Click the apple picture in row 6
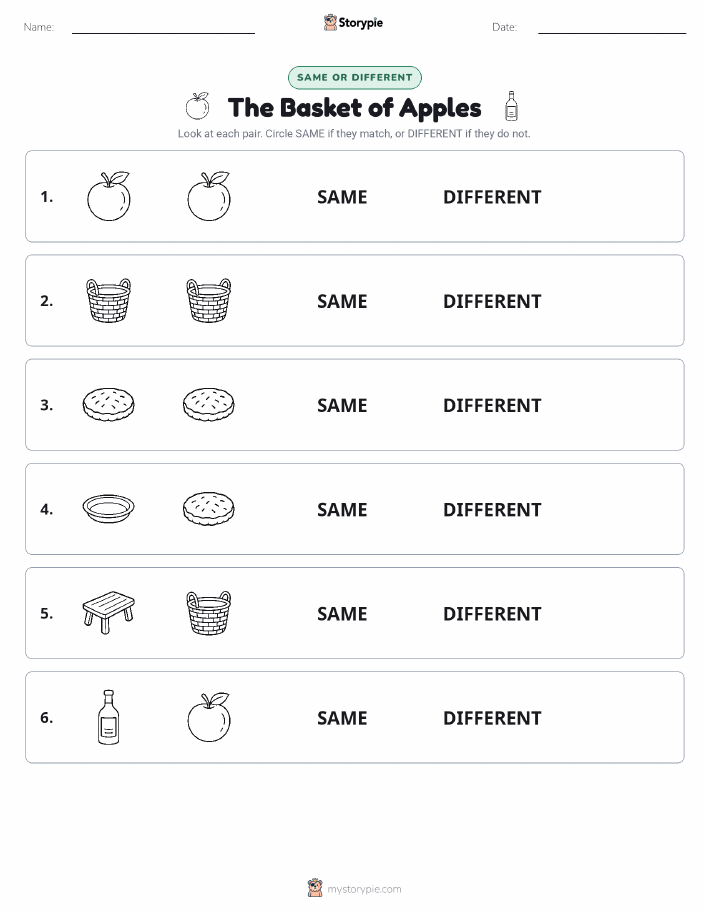 pyautogui.click(x=209, y=717)
